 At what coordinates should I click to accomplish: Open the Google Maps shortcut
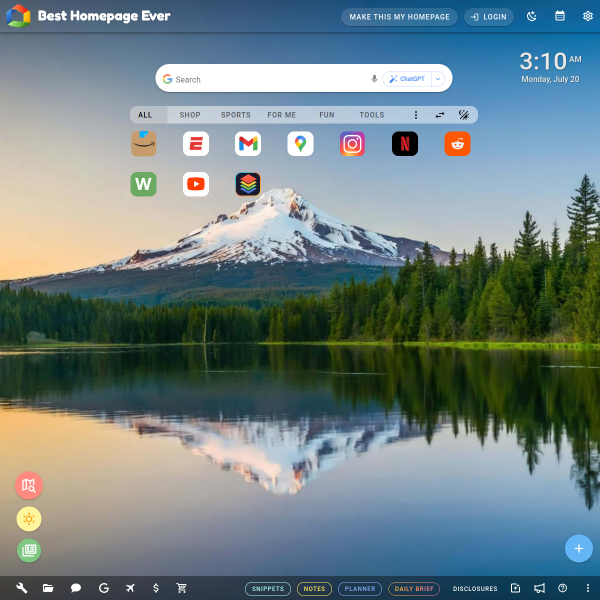[300, 144]
